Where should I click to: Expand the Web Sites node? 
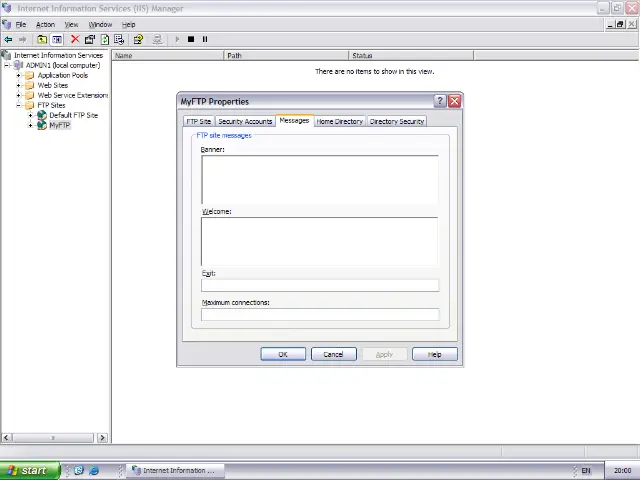pyautogui.click(x=18, y=85)
